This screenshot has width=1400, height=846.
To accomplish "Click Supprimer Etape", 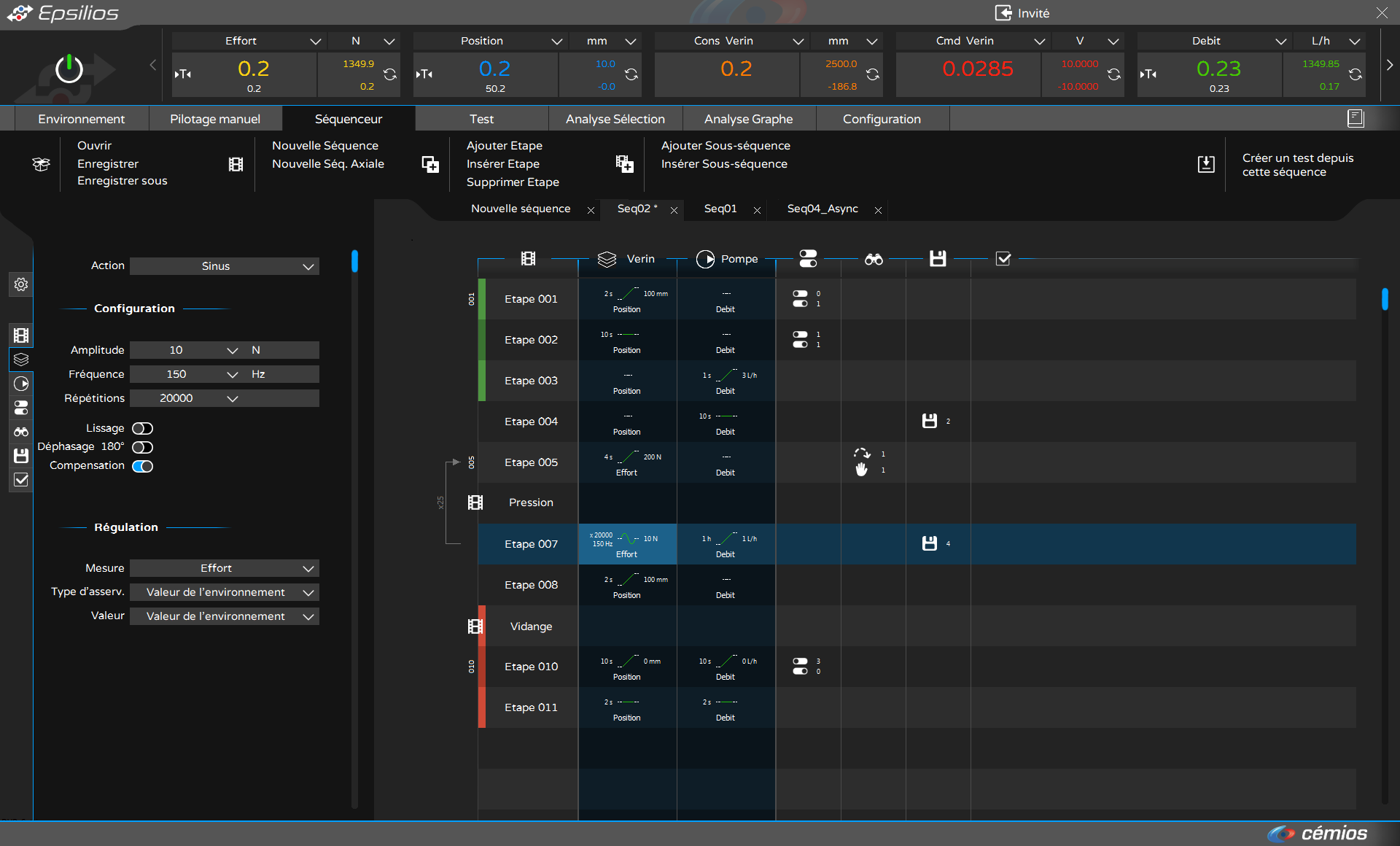I will 513,182.
